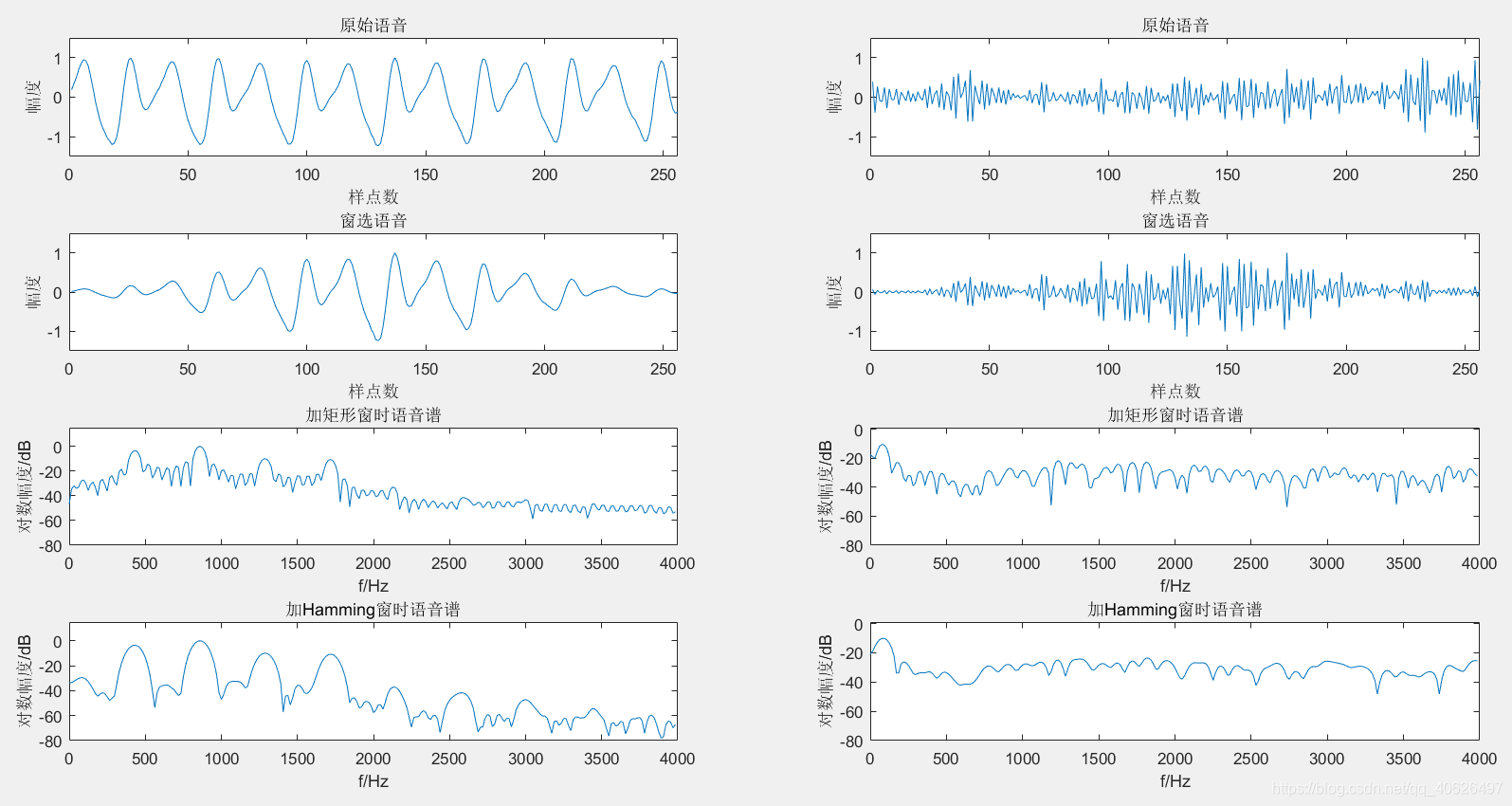Select f/Hz label under right rectangular-window spectrum
The height and width of the screenshot is (806, 1512).
(1175, 586)
